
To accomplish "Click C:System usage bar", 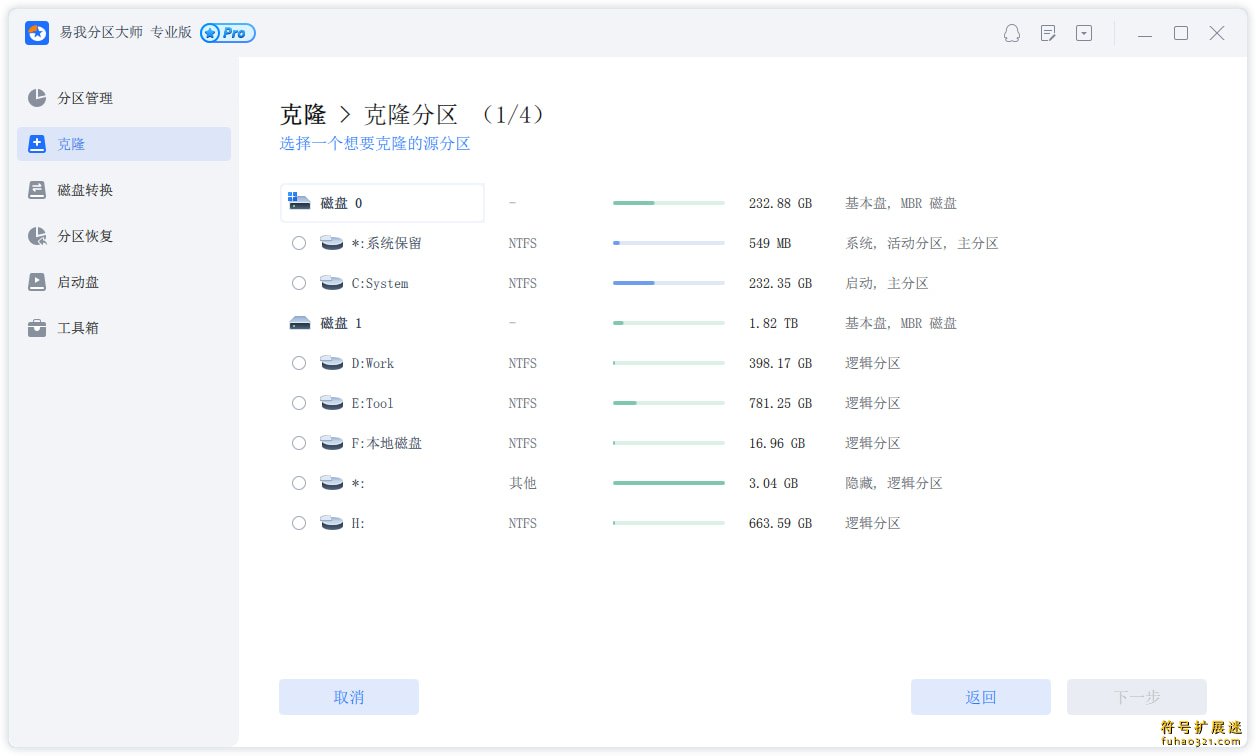I will click(x=669, y=283).
